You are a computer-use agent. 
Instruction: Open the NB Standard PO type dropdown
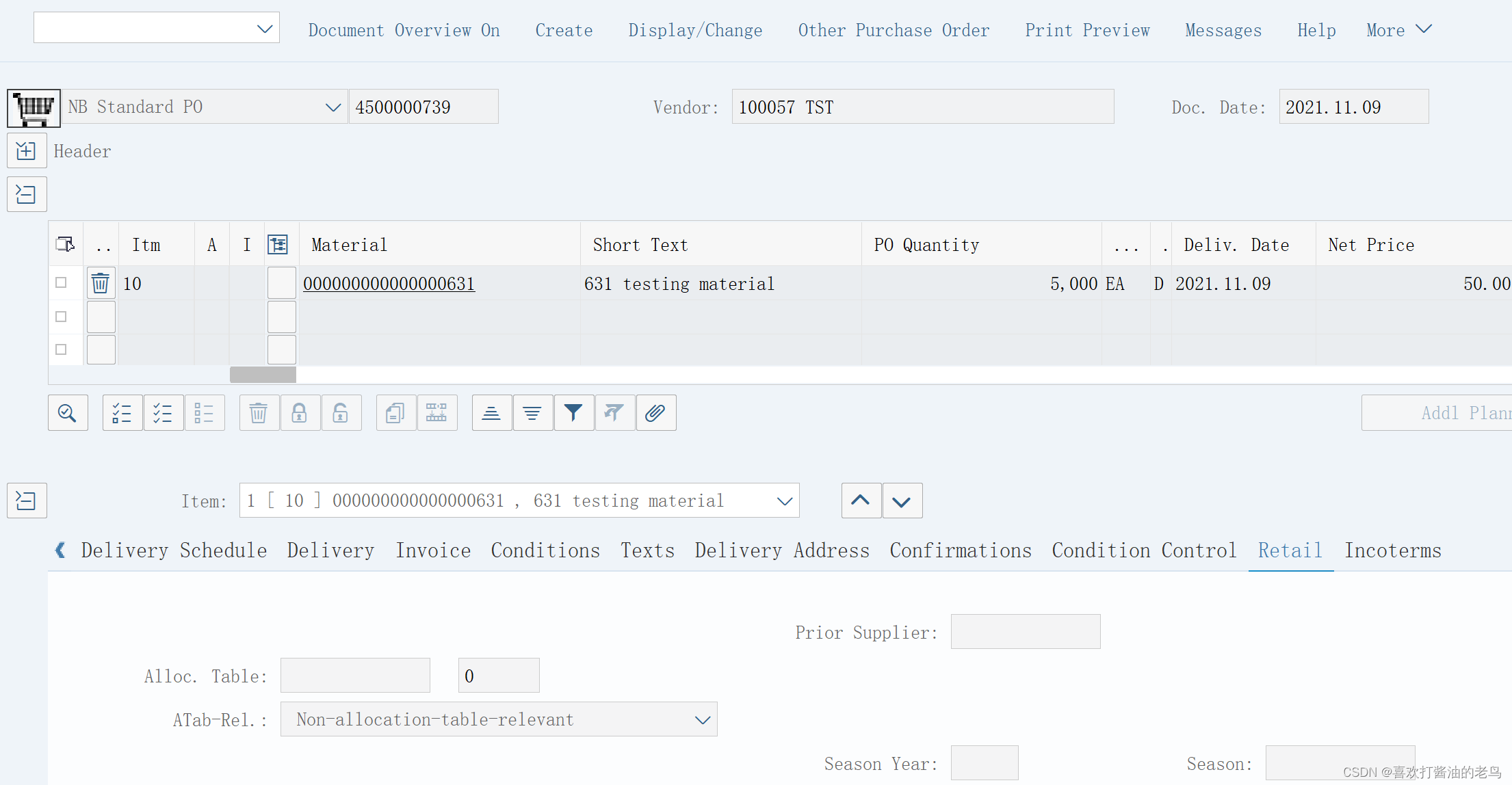(x=333, y=107)
